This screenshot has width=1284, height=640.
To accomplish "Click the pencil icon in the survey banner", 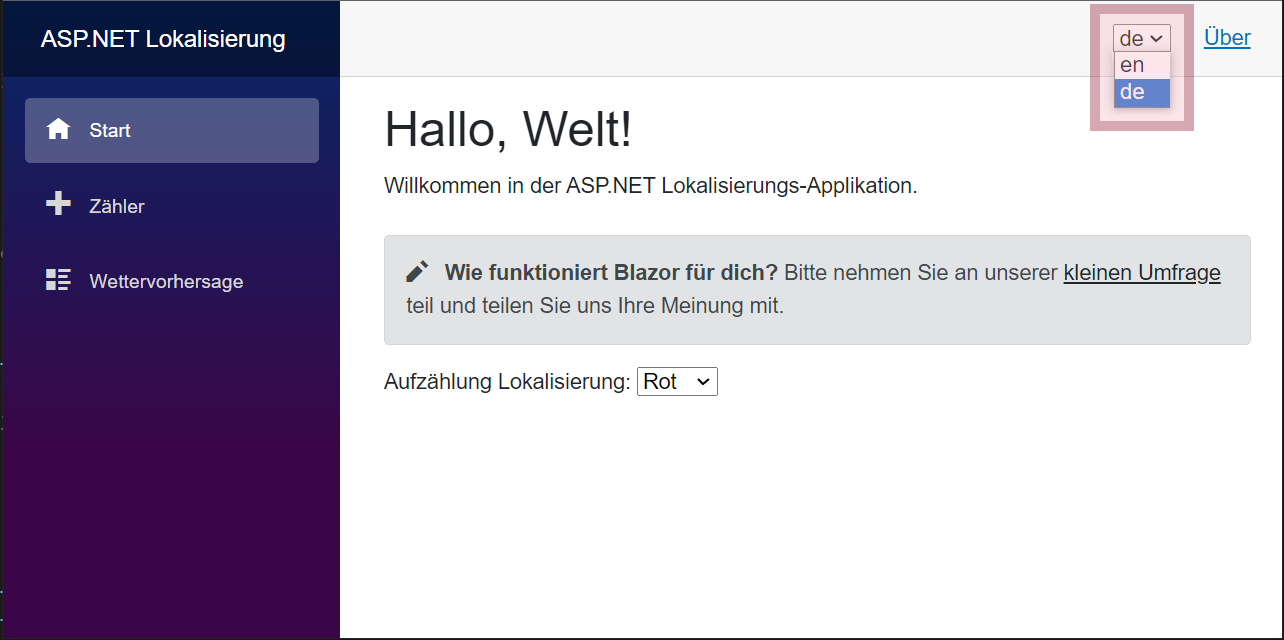I will [417, 272].
